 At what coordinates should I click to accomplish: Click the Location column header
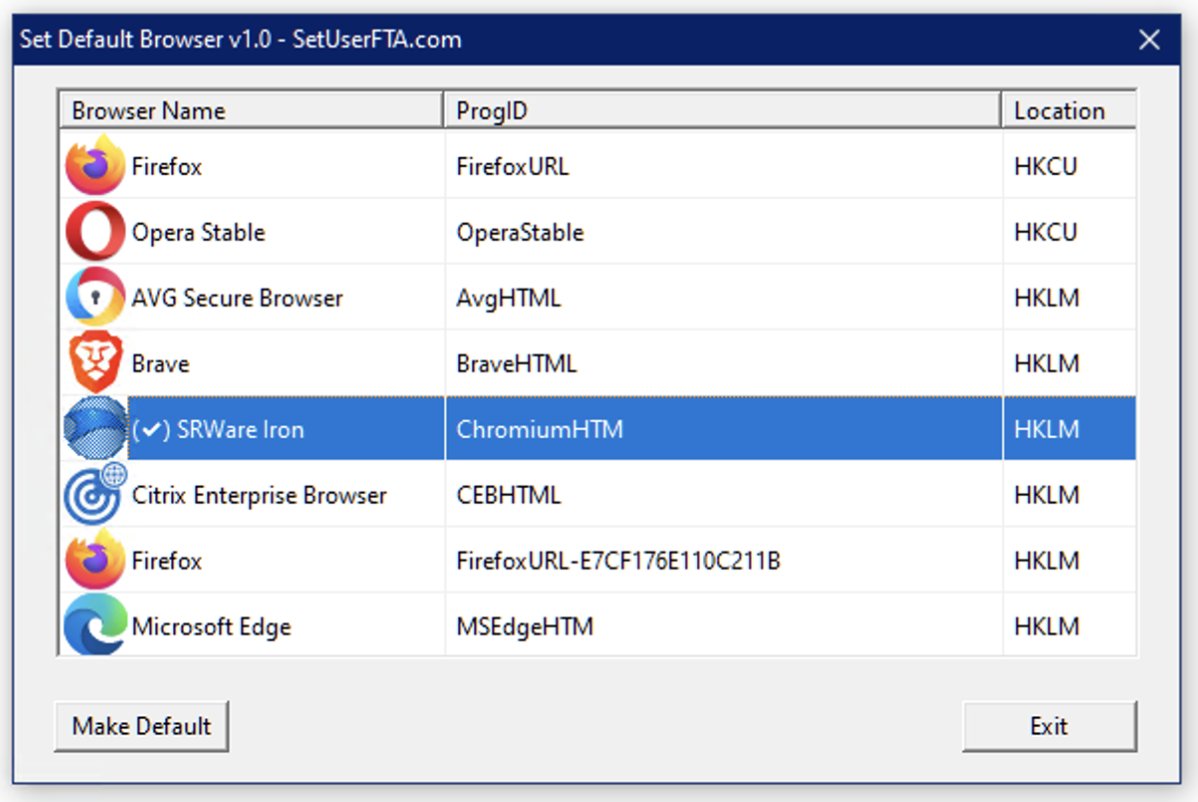click(x=1069, y=110)
